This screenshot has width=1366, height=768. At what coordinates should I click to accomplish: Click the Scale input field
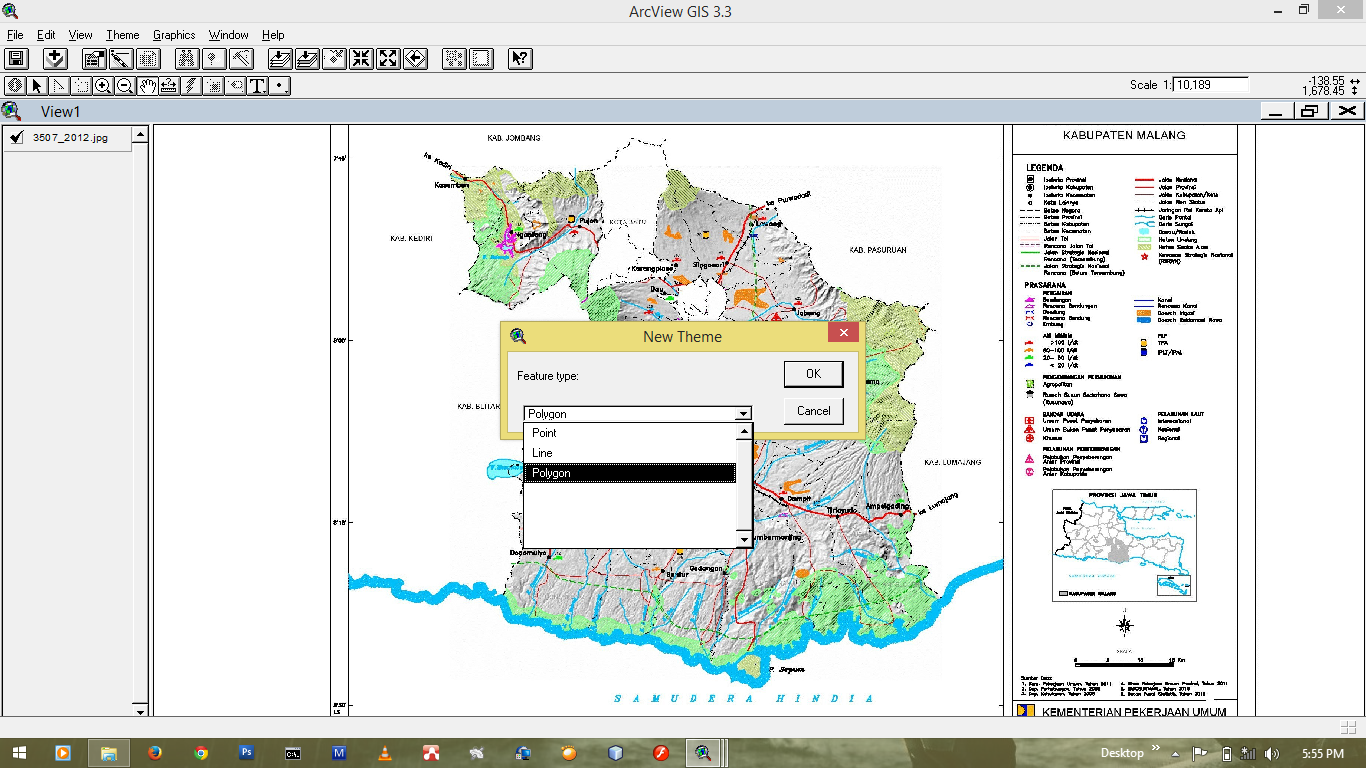click(1211, 85)
